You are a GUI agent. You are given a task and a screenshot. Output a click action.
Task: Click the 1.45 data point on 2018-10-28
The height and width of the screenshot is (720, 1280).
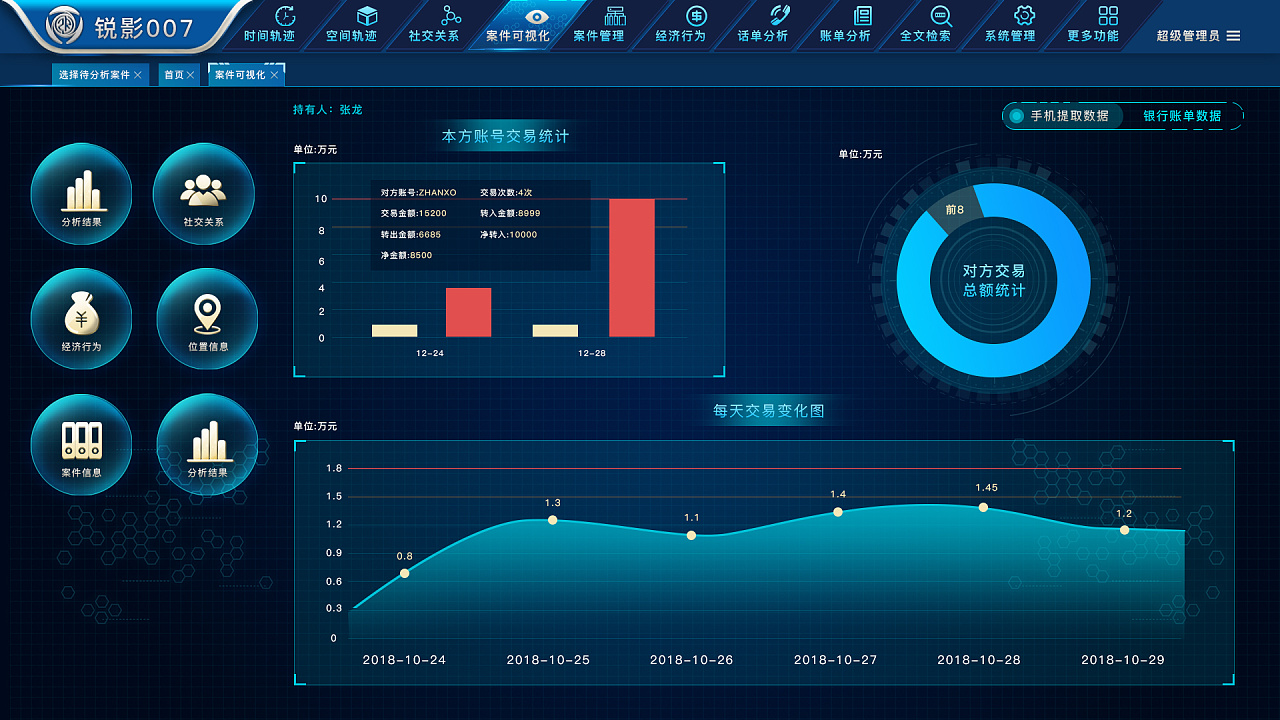pos(983,507)
